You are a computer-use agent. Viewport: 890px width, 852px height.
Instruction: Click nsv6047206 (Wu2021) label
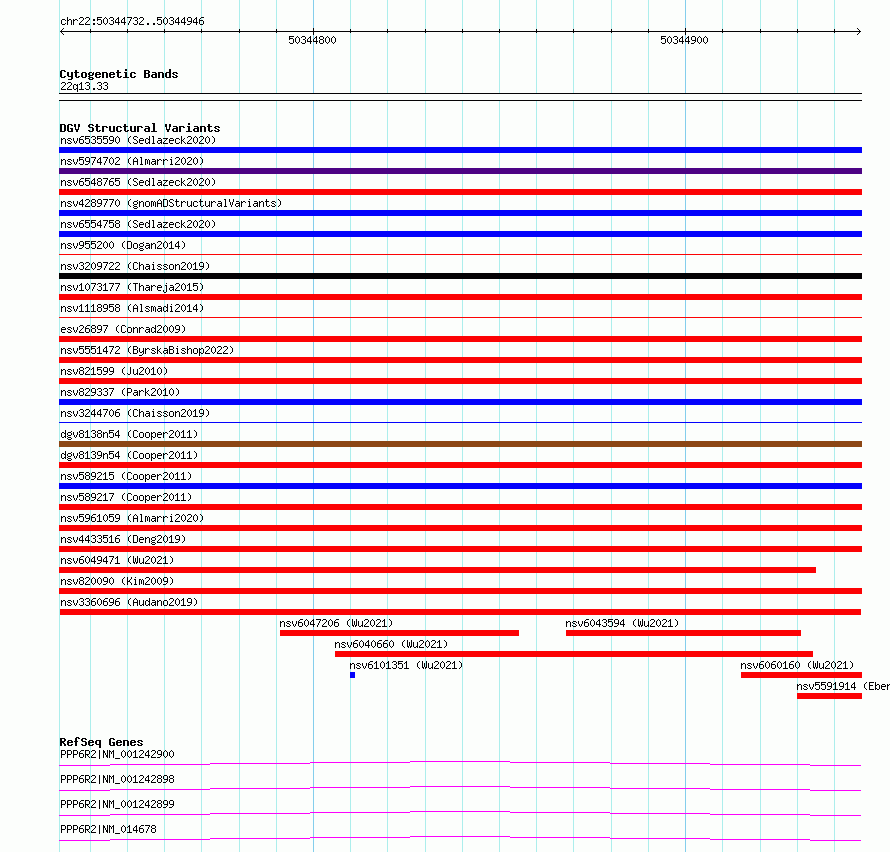(336, 623)
